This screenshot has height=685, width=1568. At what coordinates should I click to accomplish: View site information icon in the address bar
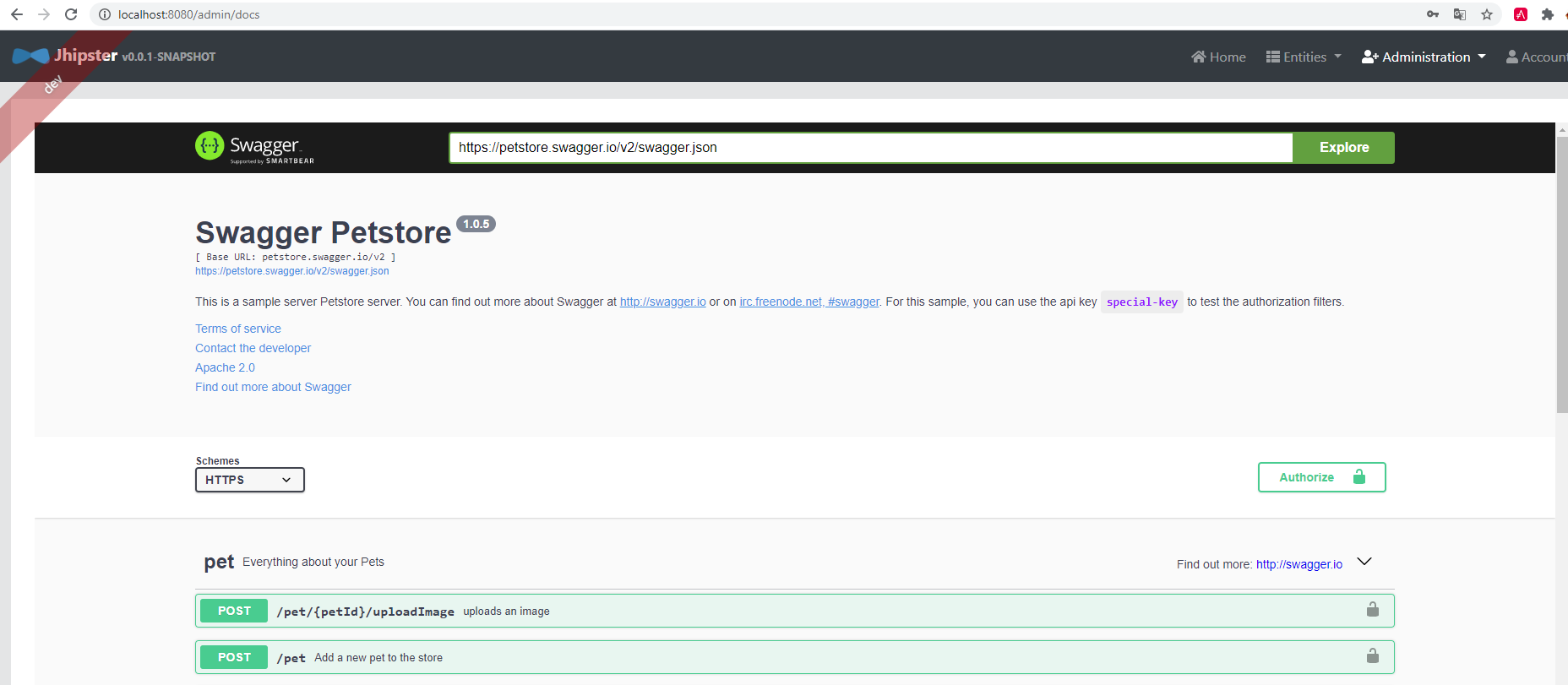point(105,14)
